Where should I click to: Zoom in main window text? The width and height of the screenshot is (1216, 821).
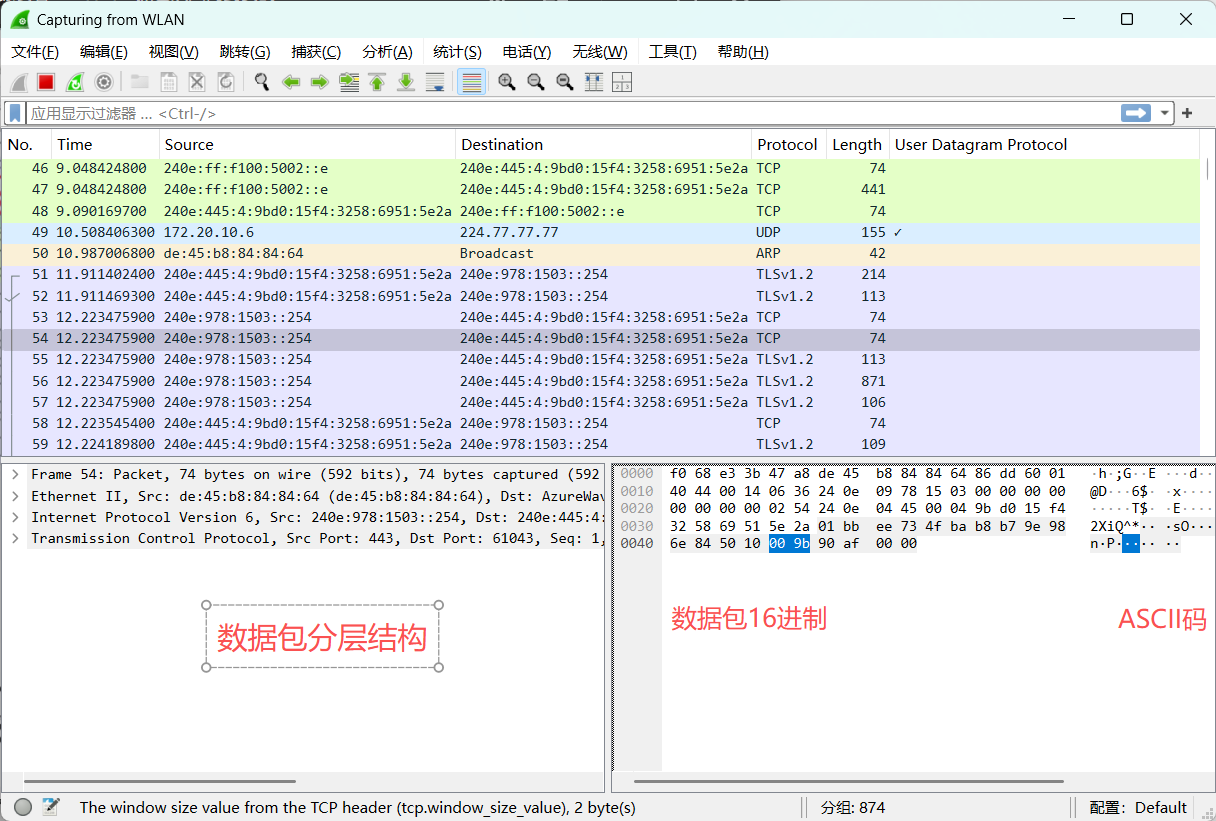507,82
